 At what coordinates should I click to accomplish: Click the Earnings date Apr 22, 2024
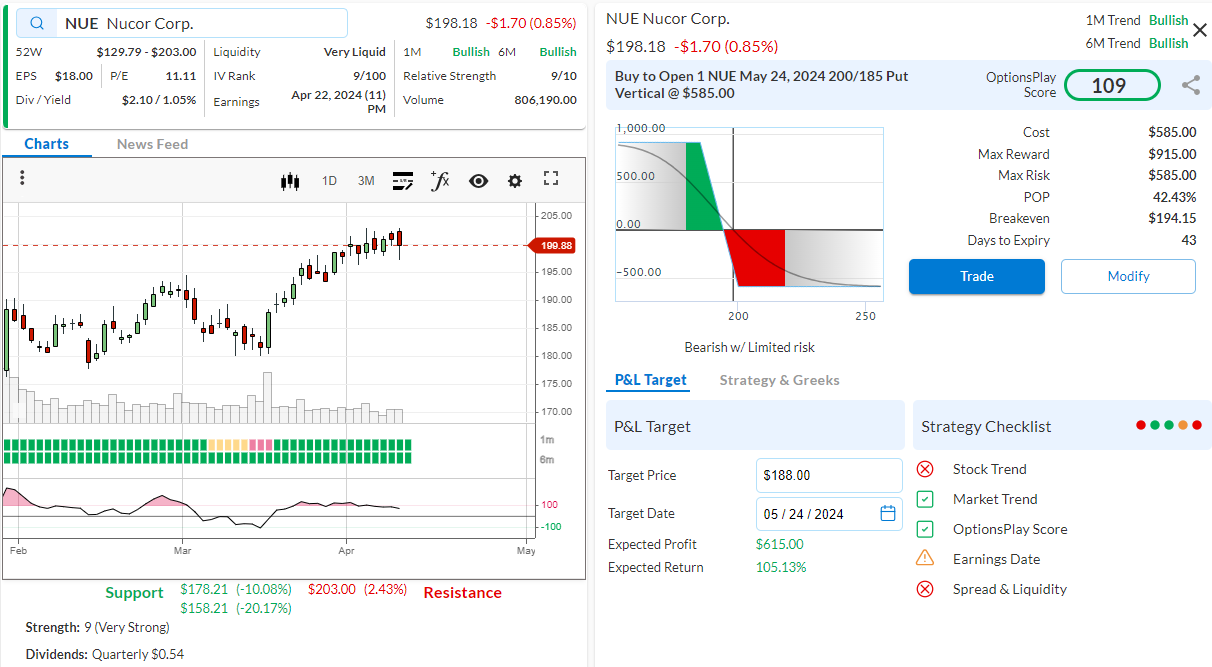pyautogui.click(x=338, y=101)
